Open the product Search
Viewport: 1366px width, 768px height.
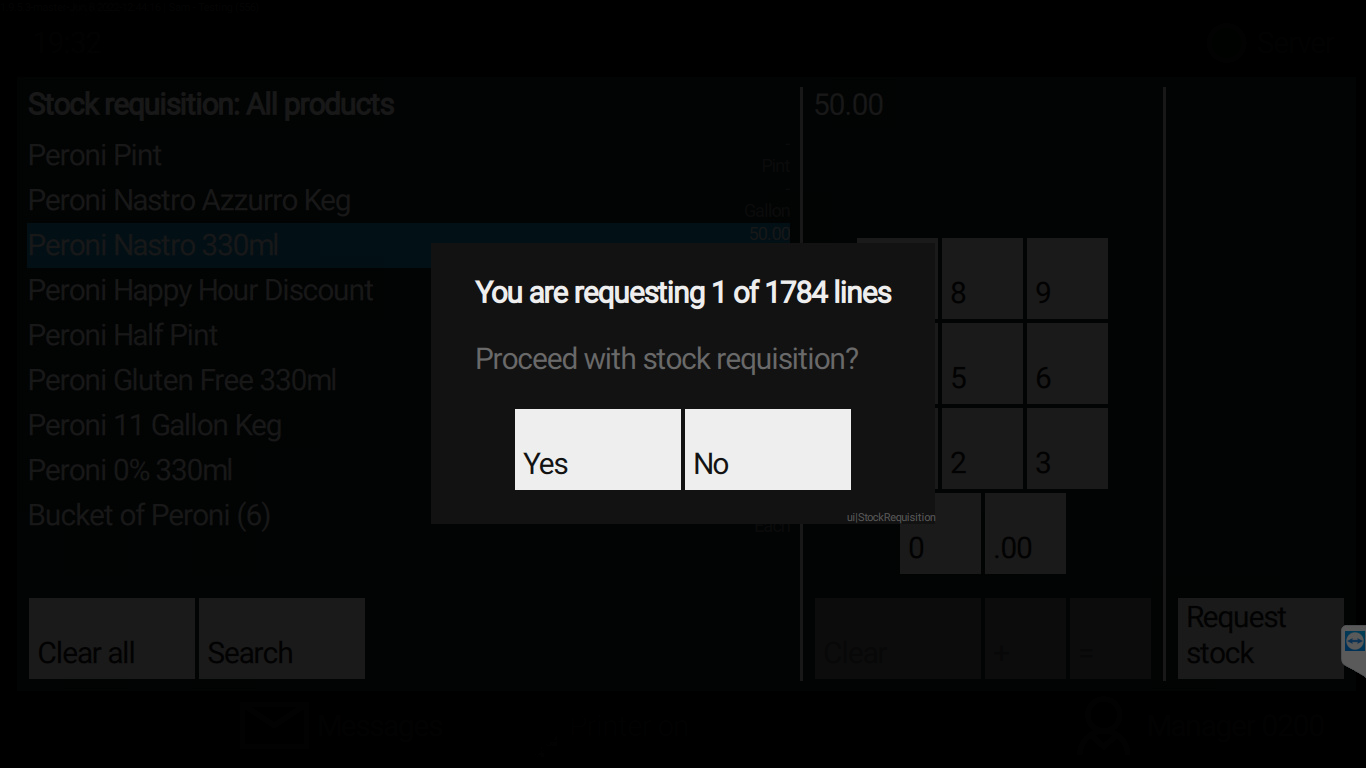(281, 638)
